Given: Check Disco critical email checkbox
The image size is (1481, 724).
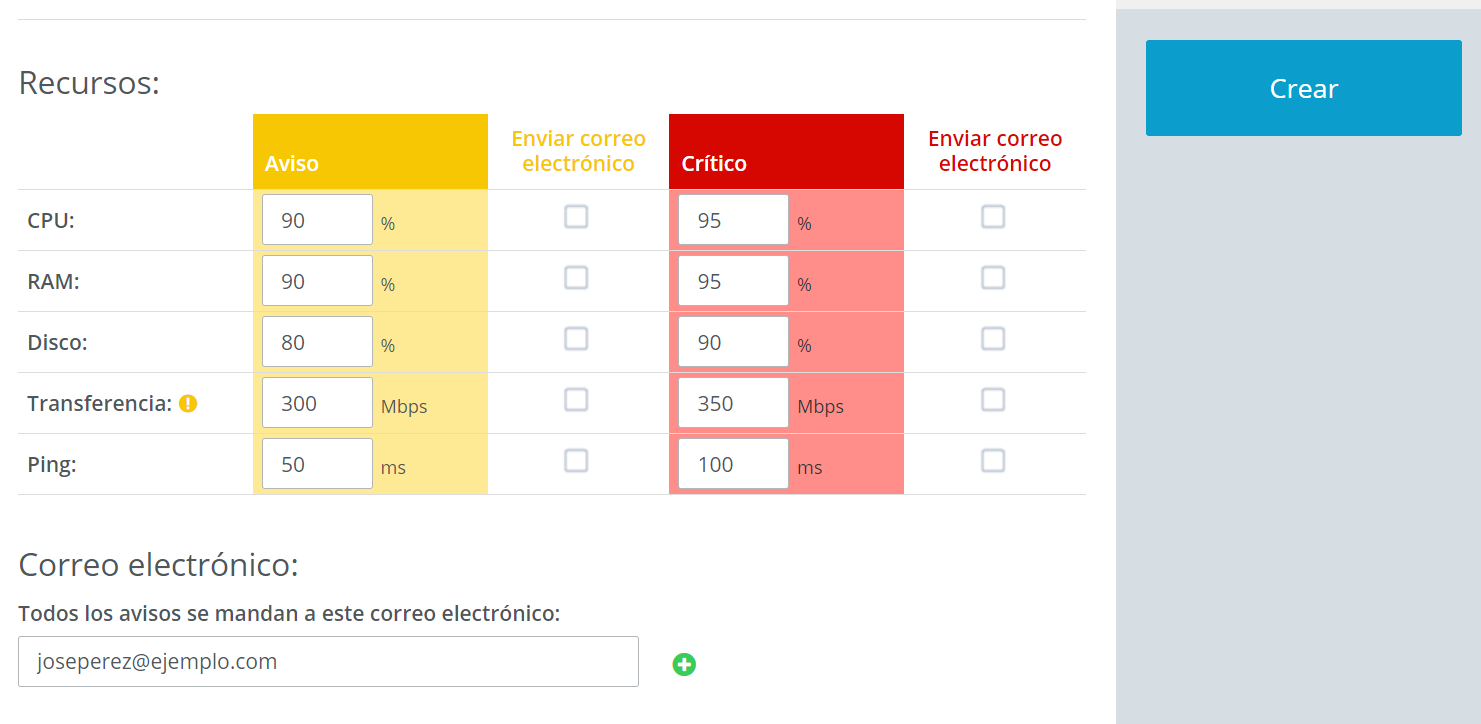Looking at the screenshot, I should tap(993, 339).
